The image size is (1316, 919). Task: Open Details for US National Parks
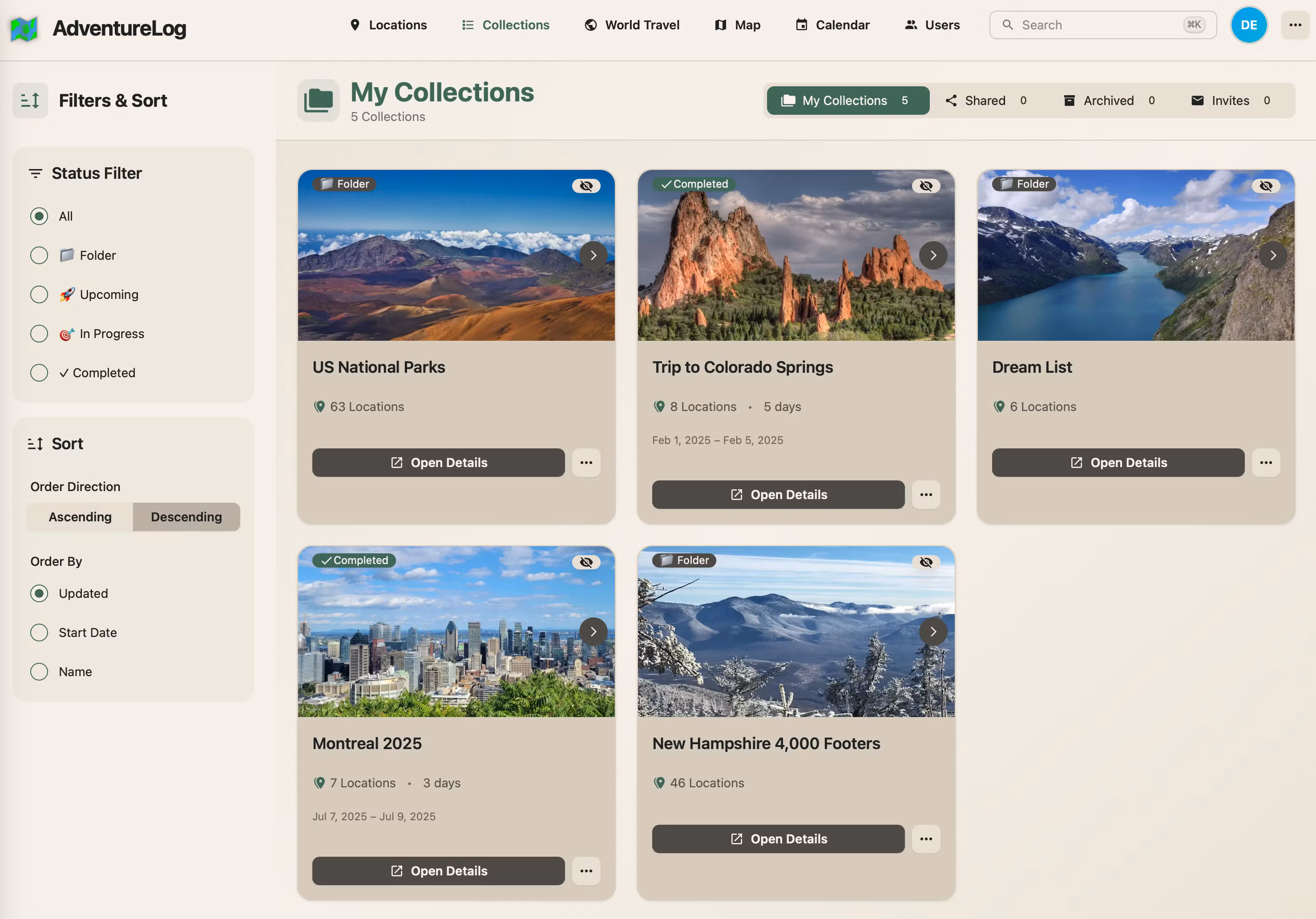coord(439,462)
